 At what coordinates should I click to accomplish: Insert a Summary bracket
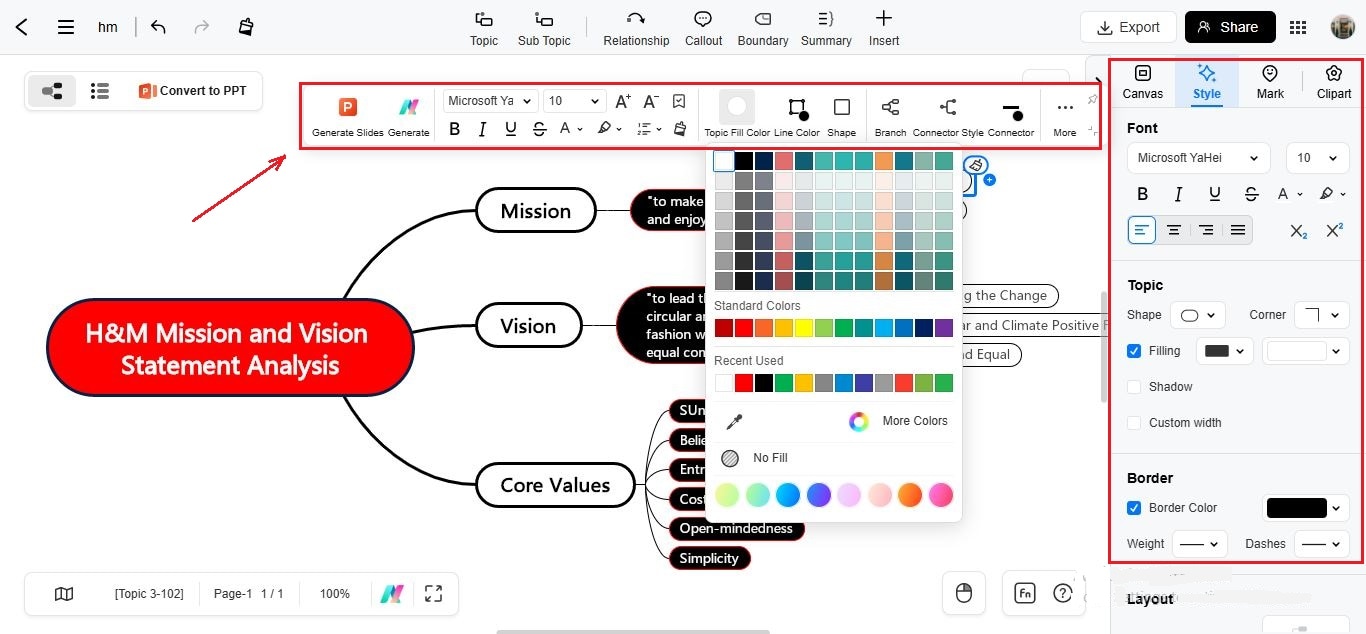pos(826,28)
